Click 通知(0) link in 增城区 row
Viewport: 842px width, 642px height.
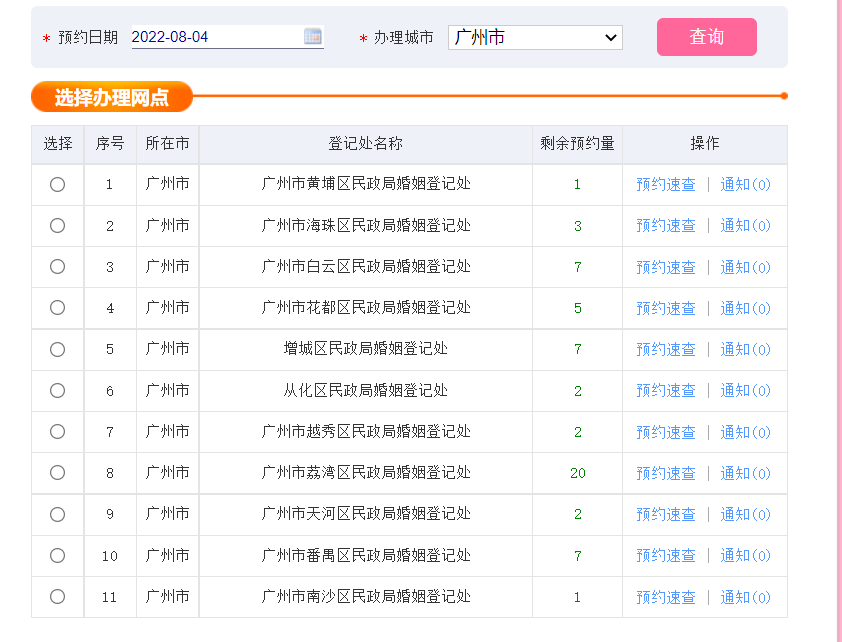click(745, 349)
